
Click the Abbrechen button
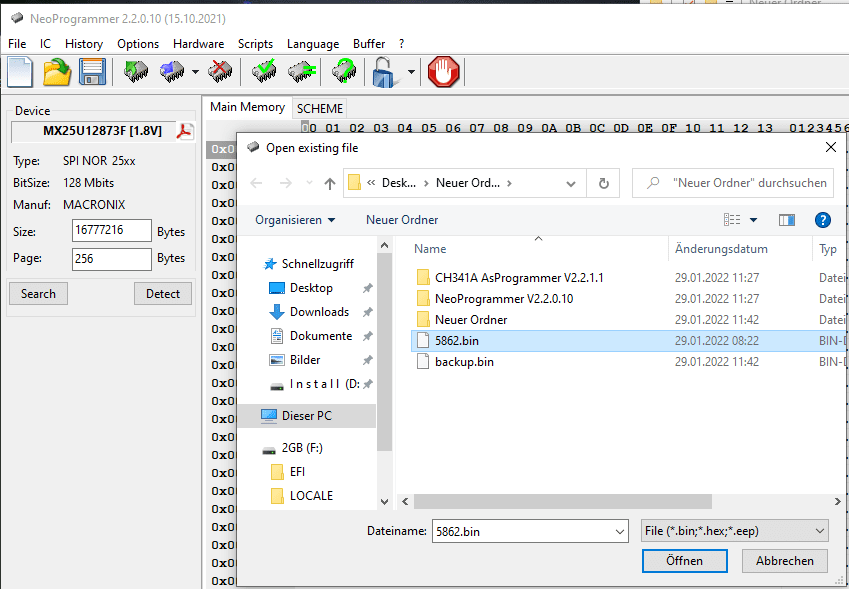(785, 561)
